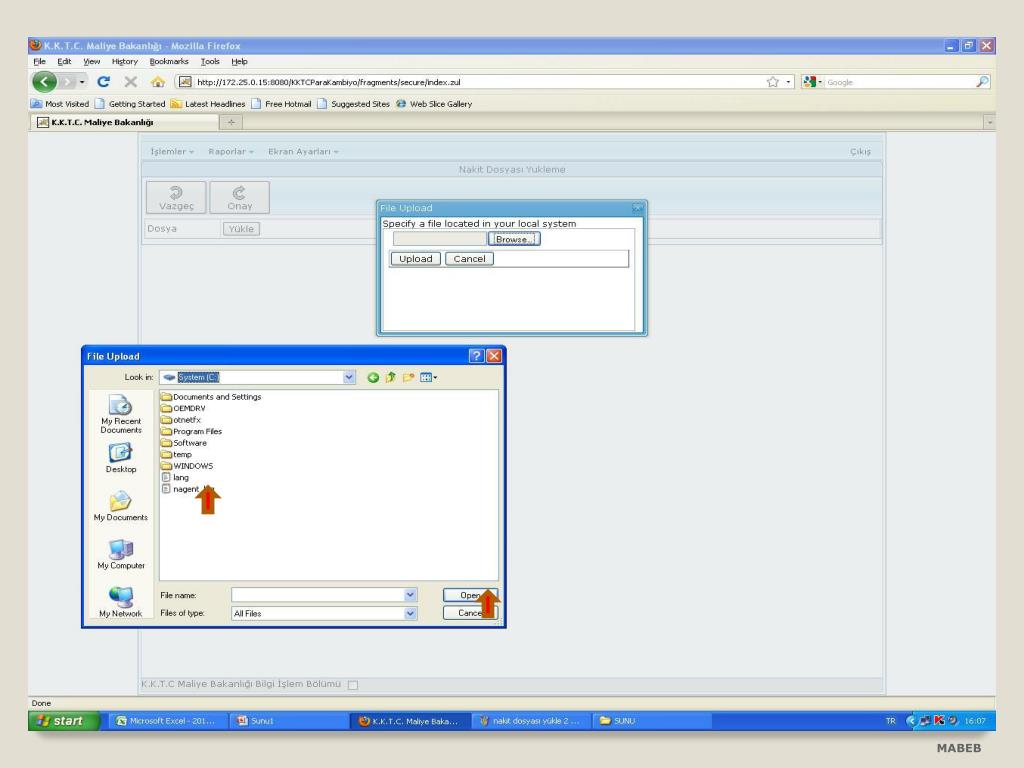This screenshot has width=1024, height=768.
Task: Click the Windows start button
Action: 63,720
